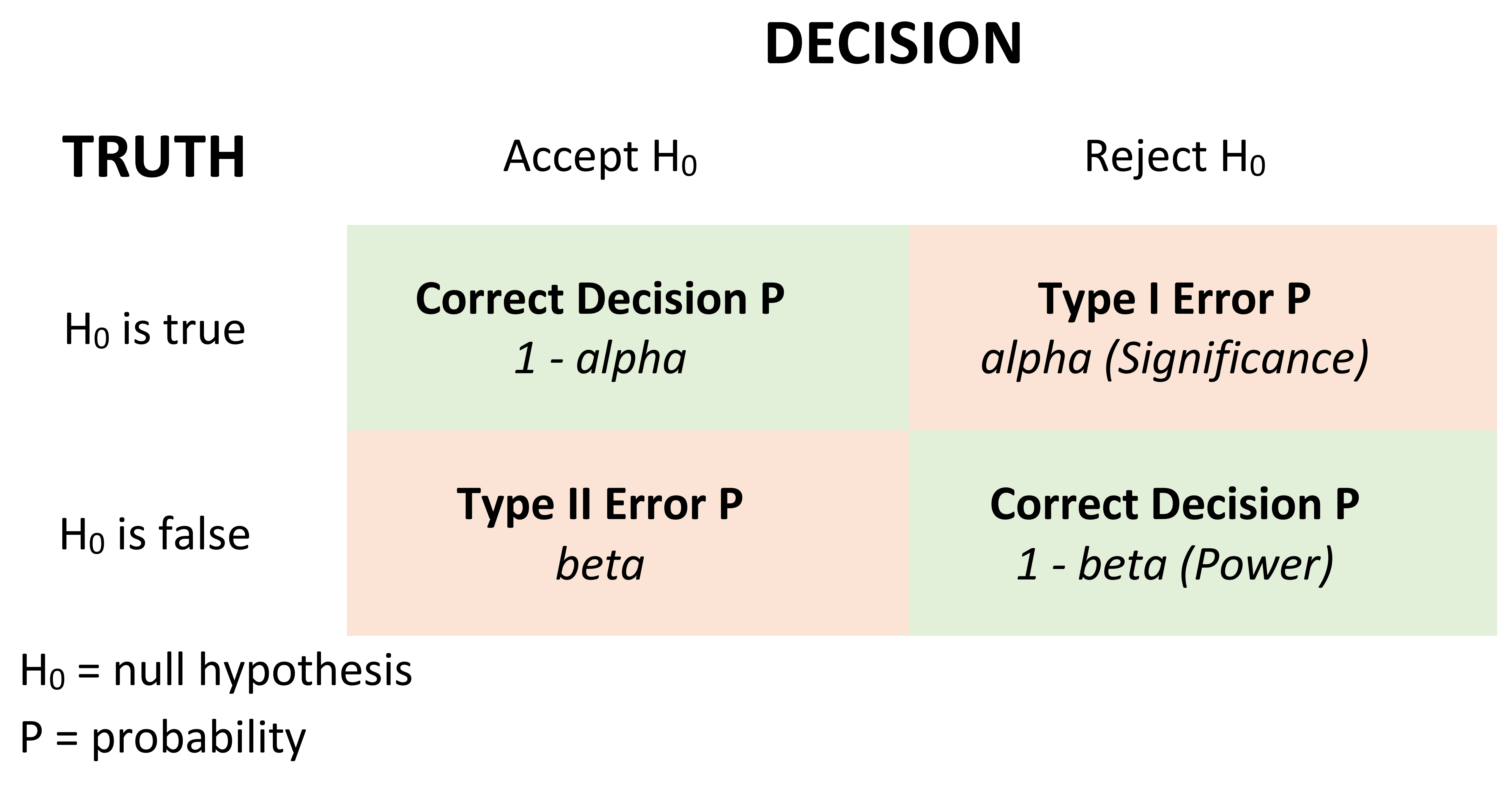Select the Accept H0 column header
Image resolution: width=1512 pixels, height=788 pixels.
[x=600, y=157]
